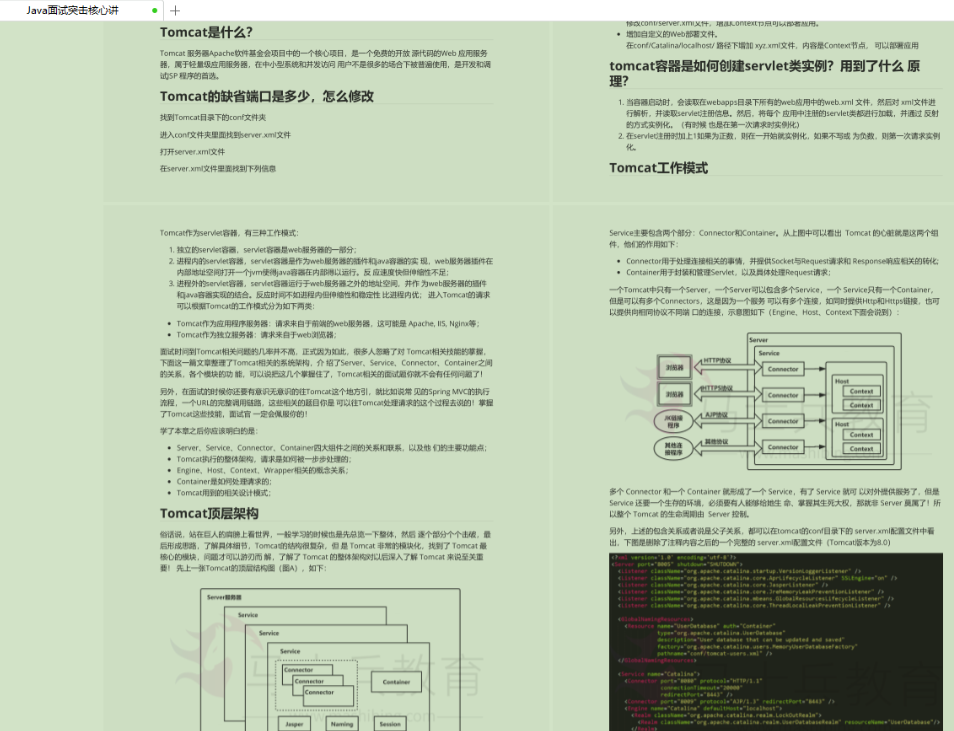Image resolution: width=954 pixels, height=731 pixels.
Task: Click the Server diagram image on right page
Action: coord(778,401)
